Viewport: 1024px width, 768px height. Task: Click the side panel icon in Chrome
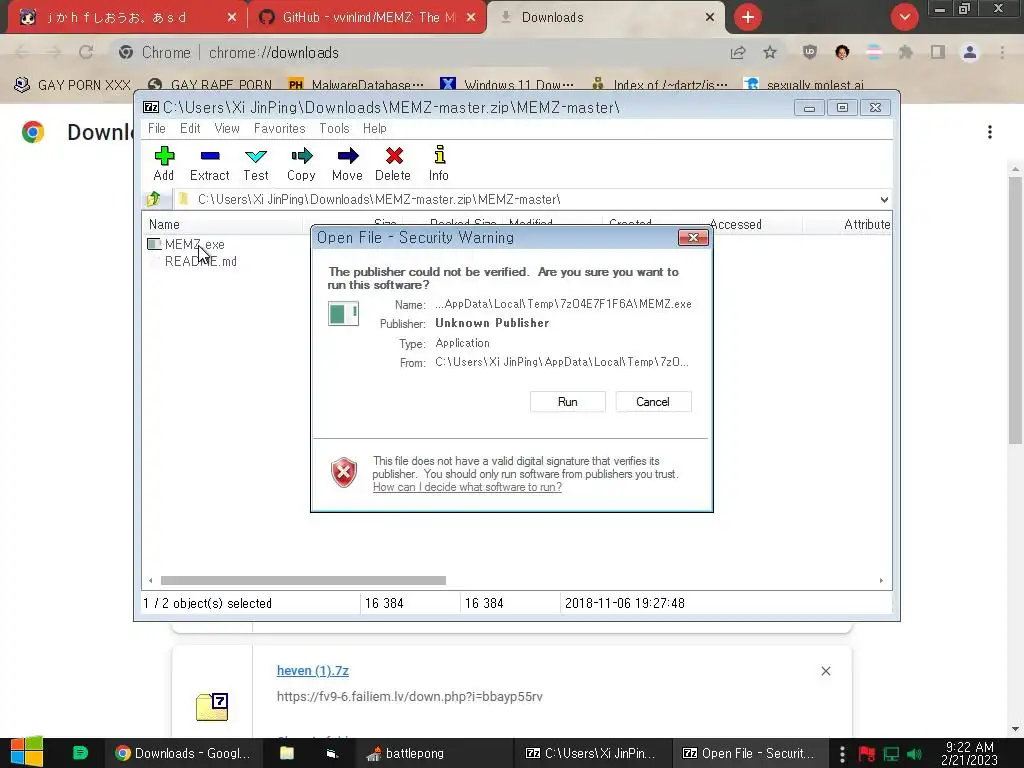coord(938,52)
